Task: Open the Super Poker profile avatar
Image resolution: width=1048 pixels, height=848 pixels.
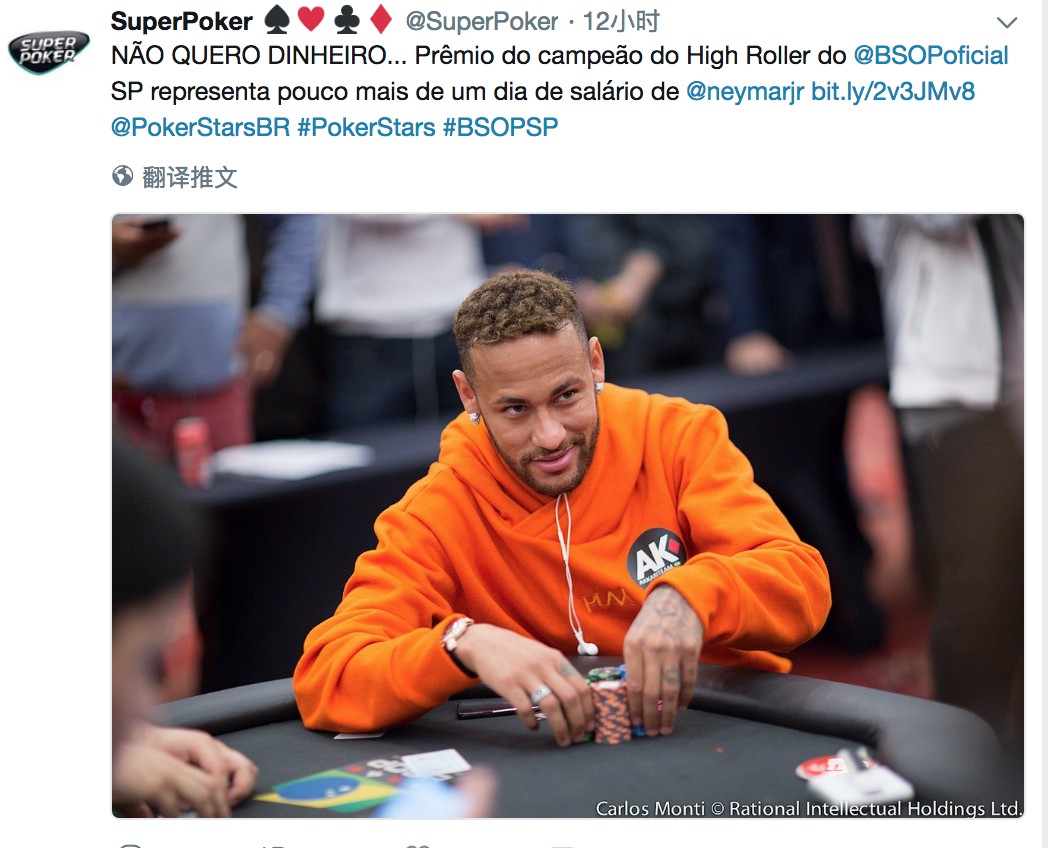Action: (48, 51)
